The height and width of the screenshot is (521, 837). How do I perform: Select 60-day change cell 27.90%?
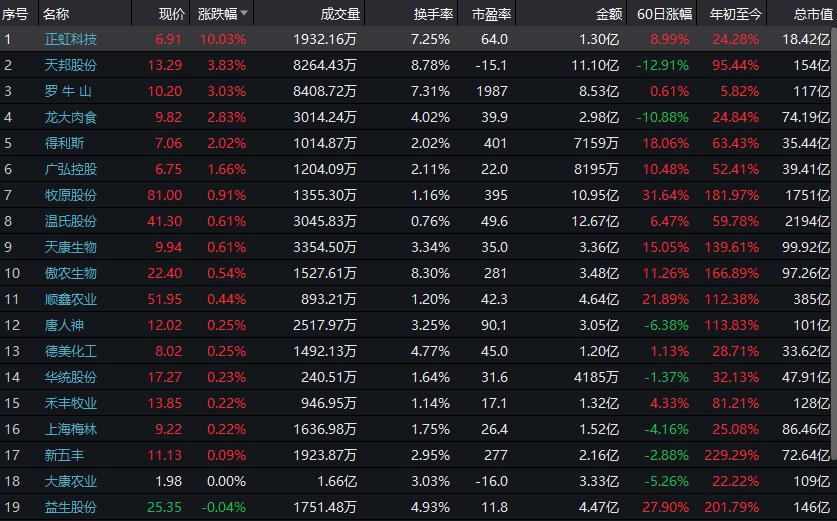(666, 507)
